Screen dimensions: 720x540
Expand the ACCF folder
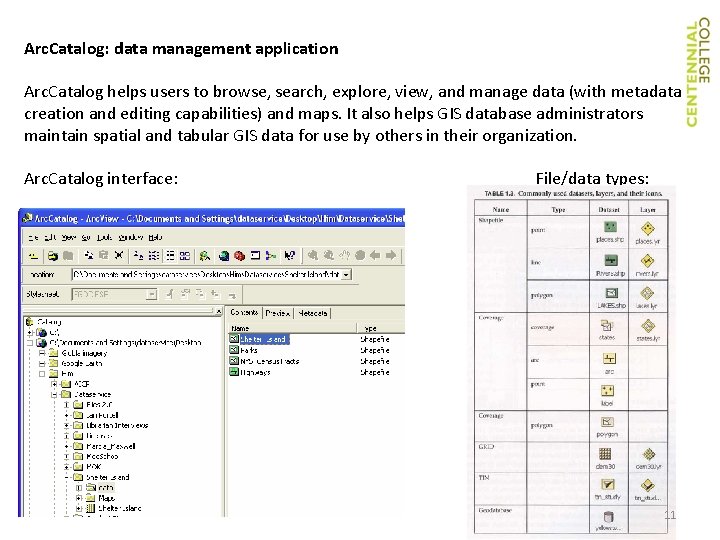pyautogui.click(x=55, y=384)
